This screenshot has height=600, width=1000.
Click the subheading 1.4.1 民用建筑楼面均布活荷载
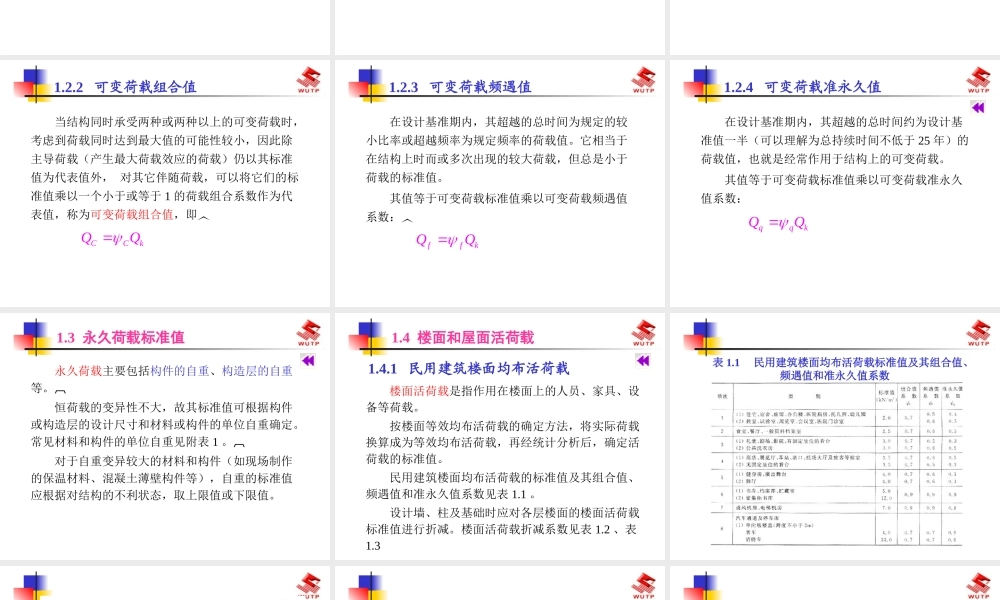pyautogui.click(x=468, y=368)
